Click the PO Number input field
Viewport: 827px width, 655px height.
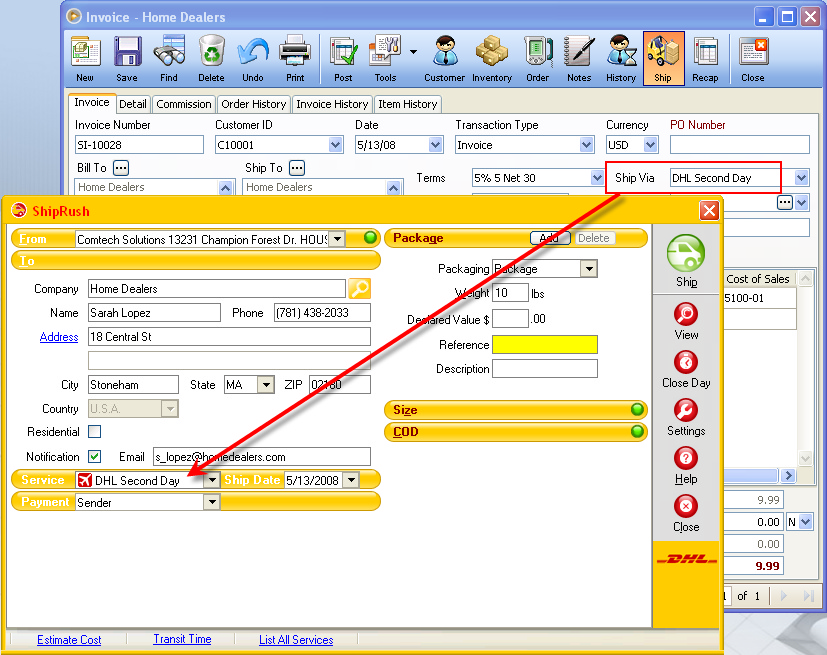pos(739,145)
